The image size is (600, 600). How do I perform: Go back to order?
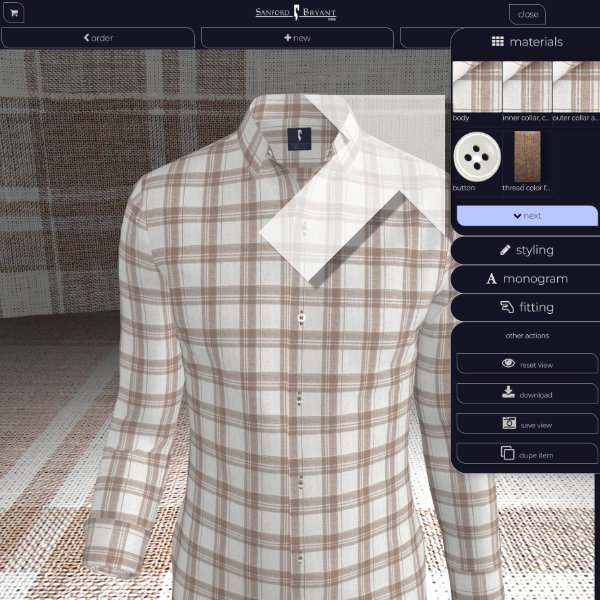[98, 38]
